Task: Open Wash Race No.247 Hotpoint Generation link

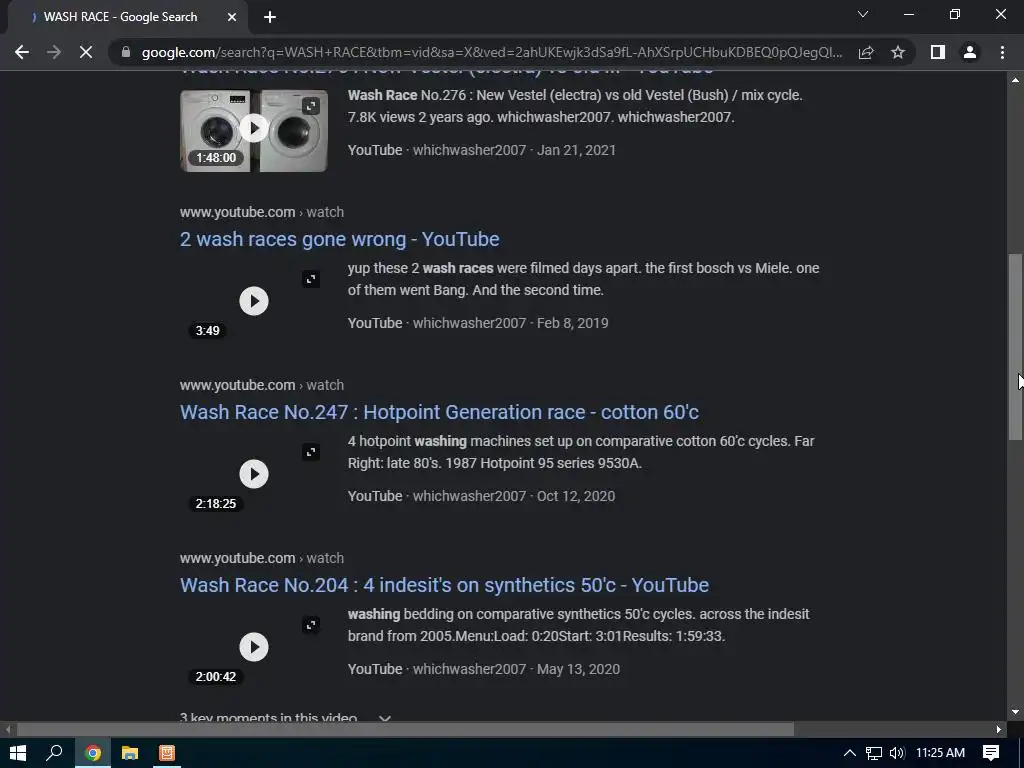Action: [x=440, y=412]
